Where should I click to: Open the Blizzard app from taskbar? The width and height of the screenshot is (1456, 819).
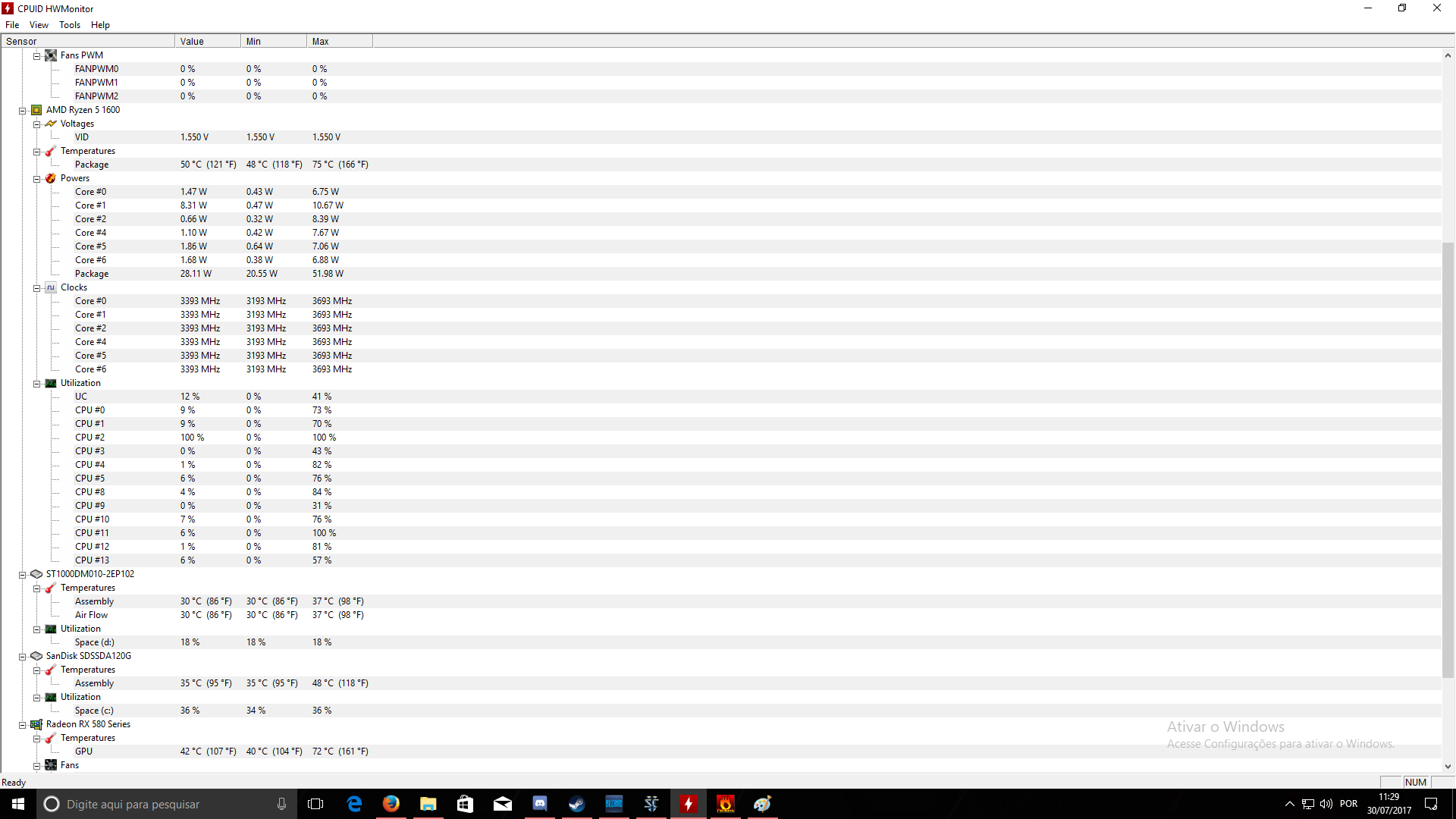(614, 804)
